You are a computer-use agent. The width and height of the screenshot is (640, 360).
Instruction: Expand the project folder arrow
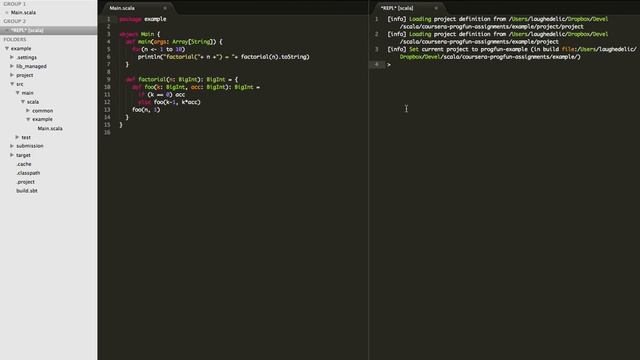point(12,75)
